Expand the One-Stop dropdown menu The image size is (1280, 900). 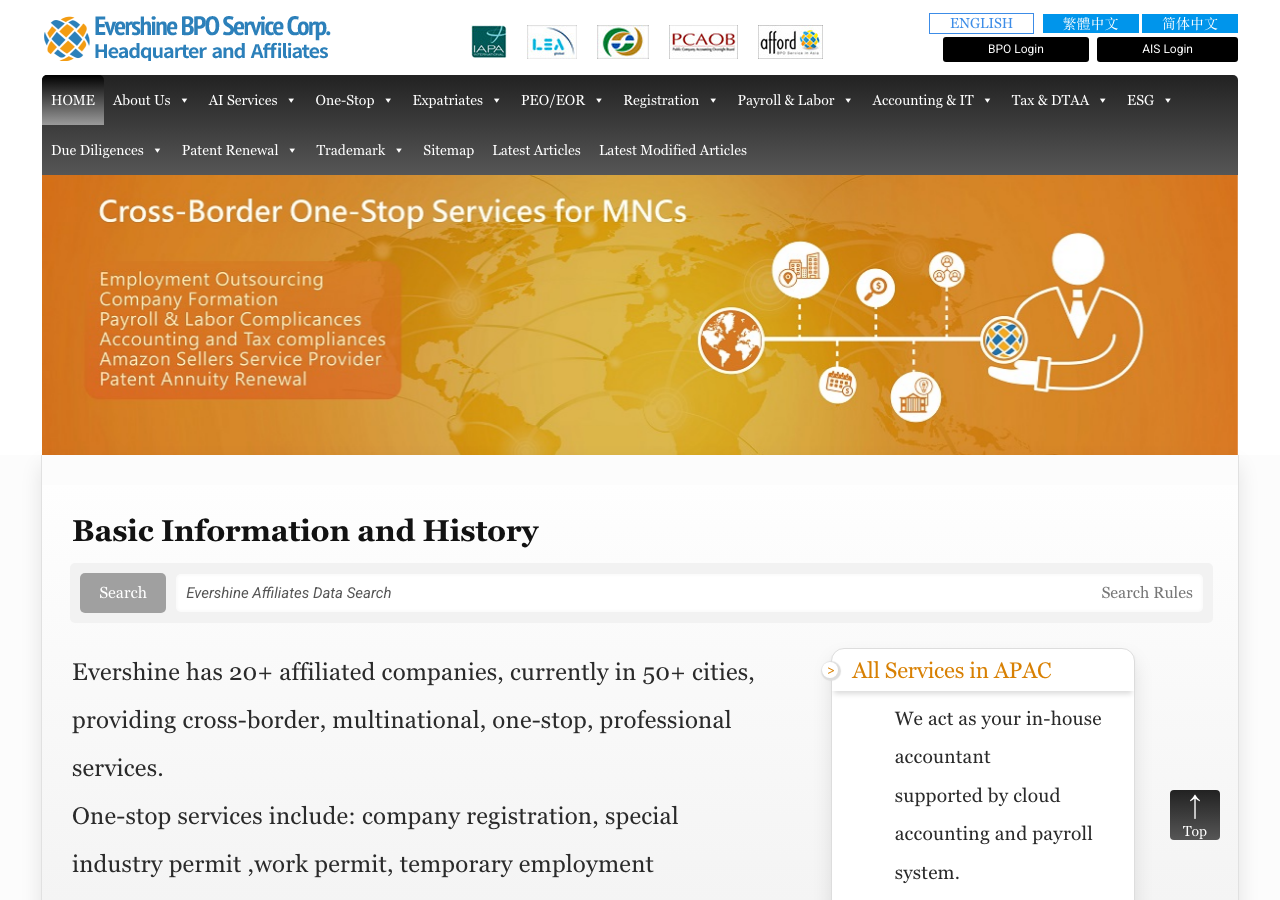[354, 100]
